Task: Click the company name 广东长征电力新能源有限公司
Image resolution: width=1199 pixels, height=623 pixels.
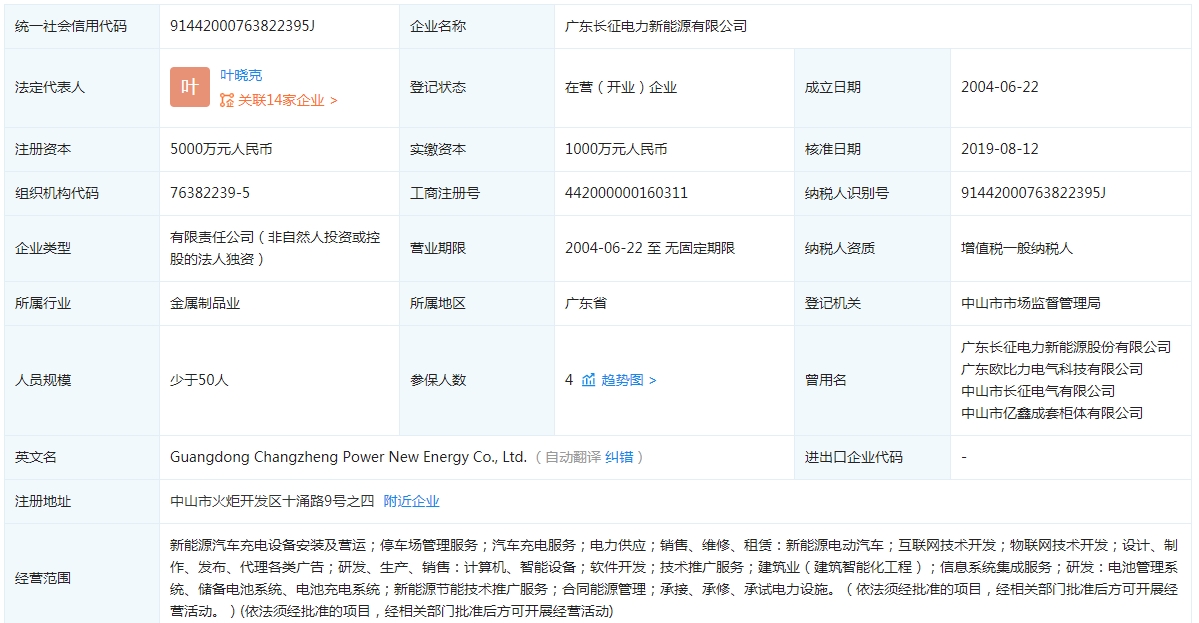Action: 656,26
